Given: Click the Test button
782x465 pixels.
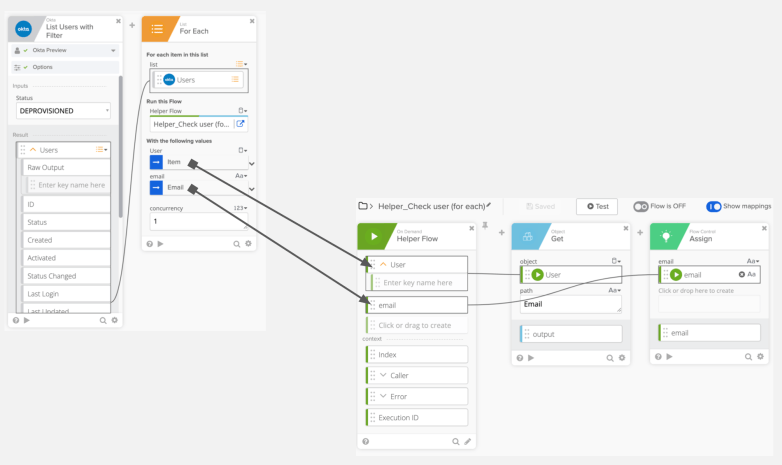Looking at the screenshot, I should [596, 206].
